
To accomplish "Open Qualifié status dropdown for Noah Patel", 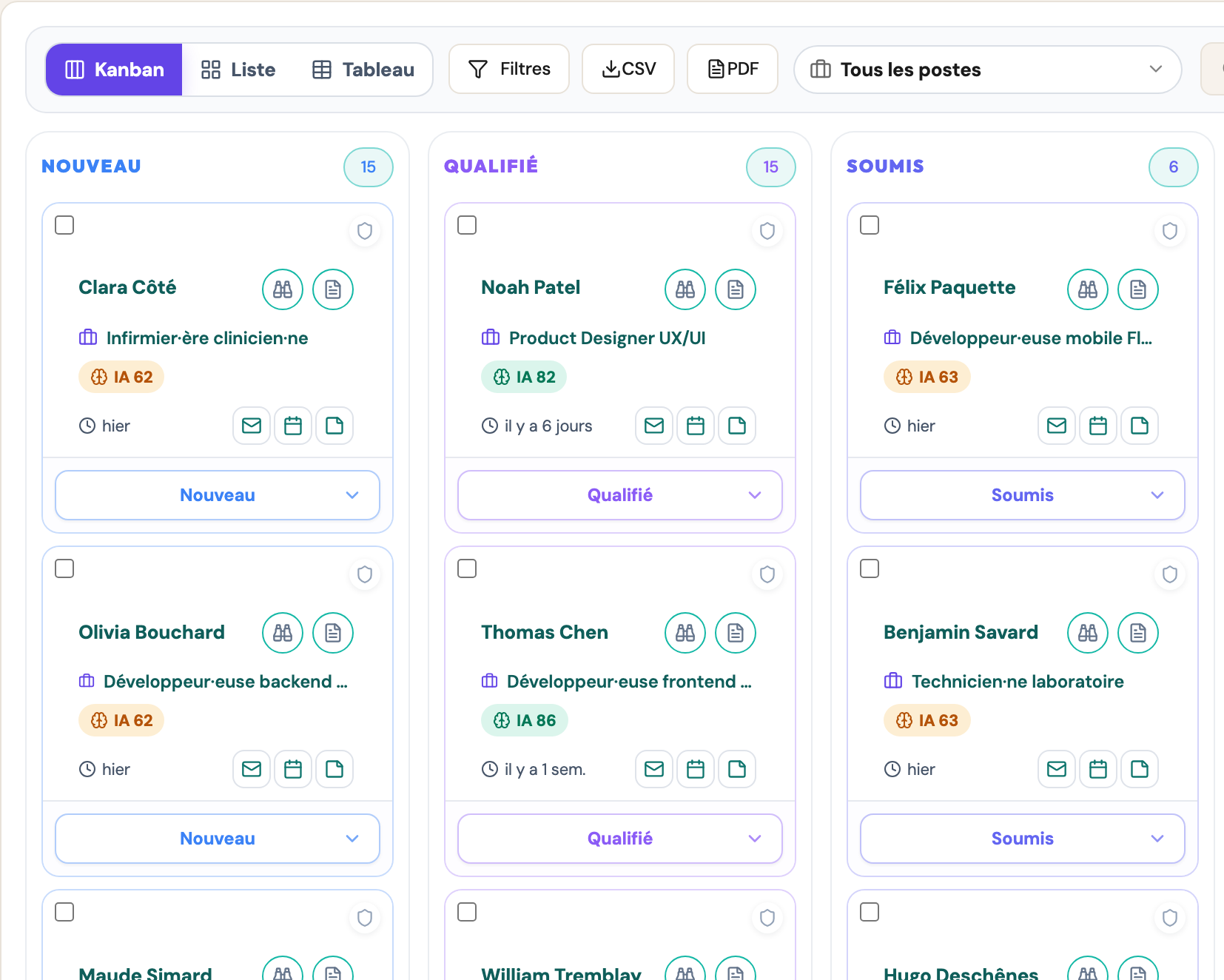I will pyautogui.click(x=620, y=495).
